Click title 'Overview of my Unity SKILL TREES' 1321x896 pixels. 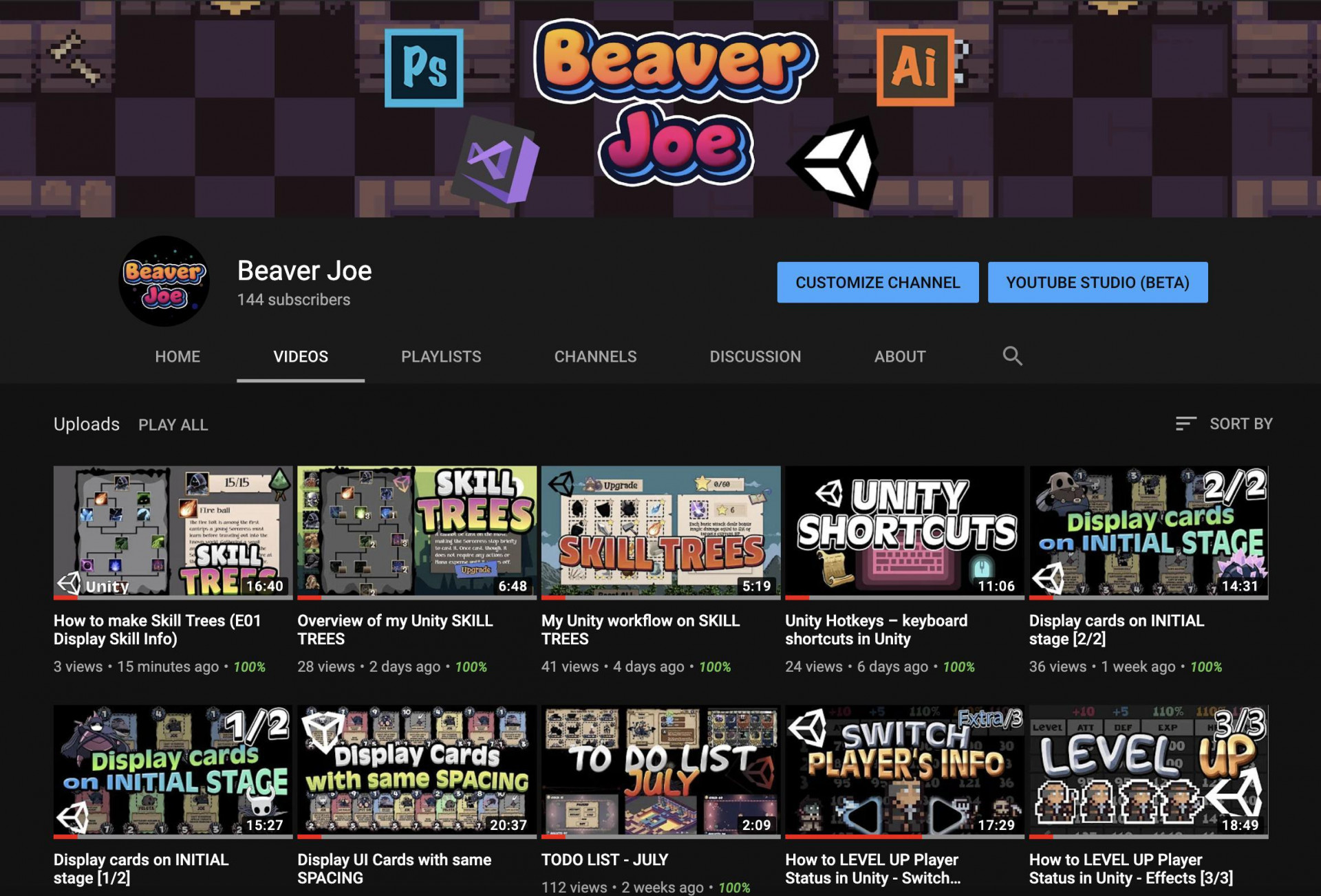click(x=395, y=630)
